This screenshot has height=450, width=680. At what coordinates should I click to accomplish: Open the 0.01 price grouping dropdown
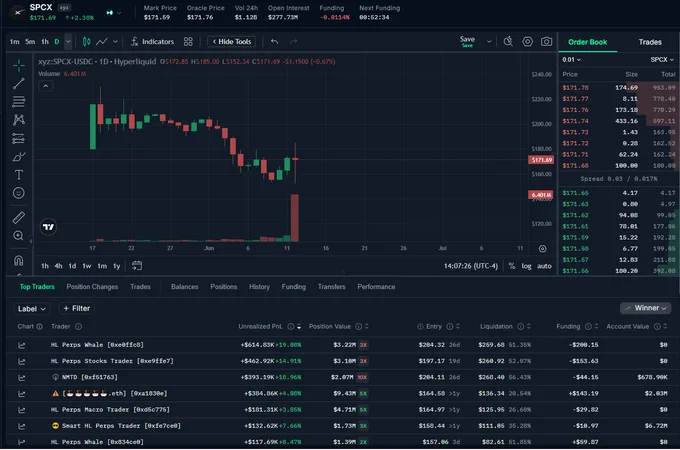click(x=571, y=59)
